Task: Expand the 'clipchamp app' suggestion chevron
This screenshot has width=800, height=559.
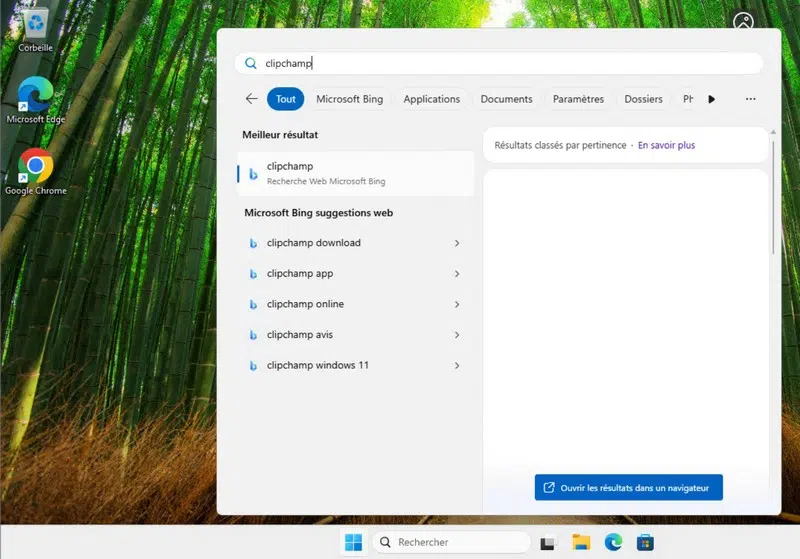Action: (457, 274)
